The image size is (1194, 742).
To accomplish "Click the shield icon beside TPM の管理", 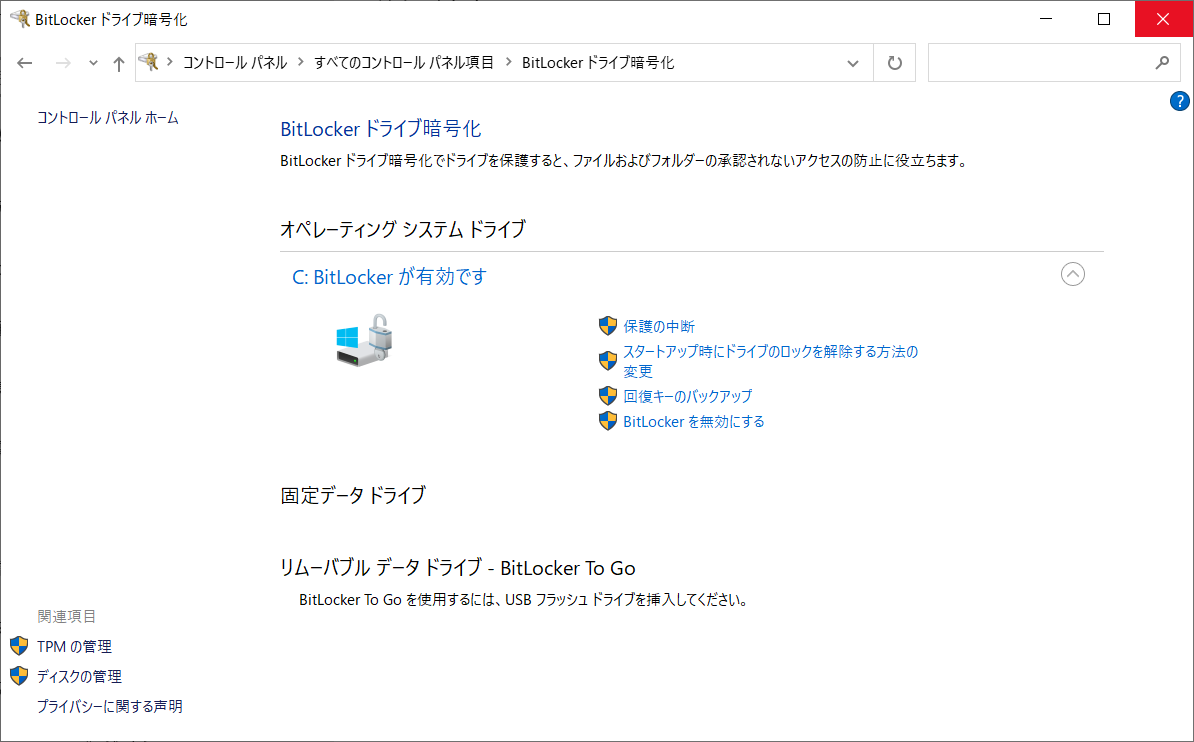I will (19, 646).
